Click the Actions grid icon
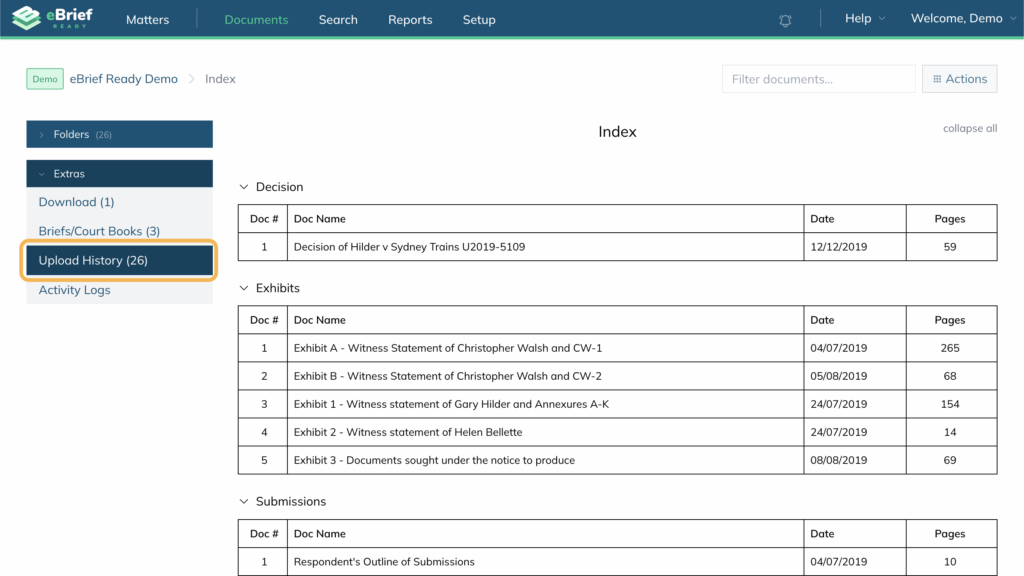Image resolution: width=1024 pixels, height=576 pixels. 937,79
